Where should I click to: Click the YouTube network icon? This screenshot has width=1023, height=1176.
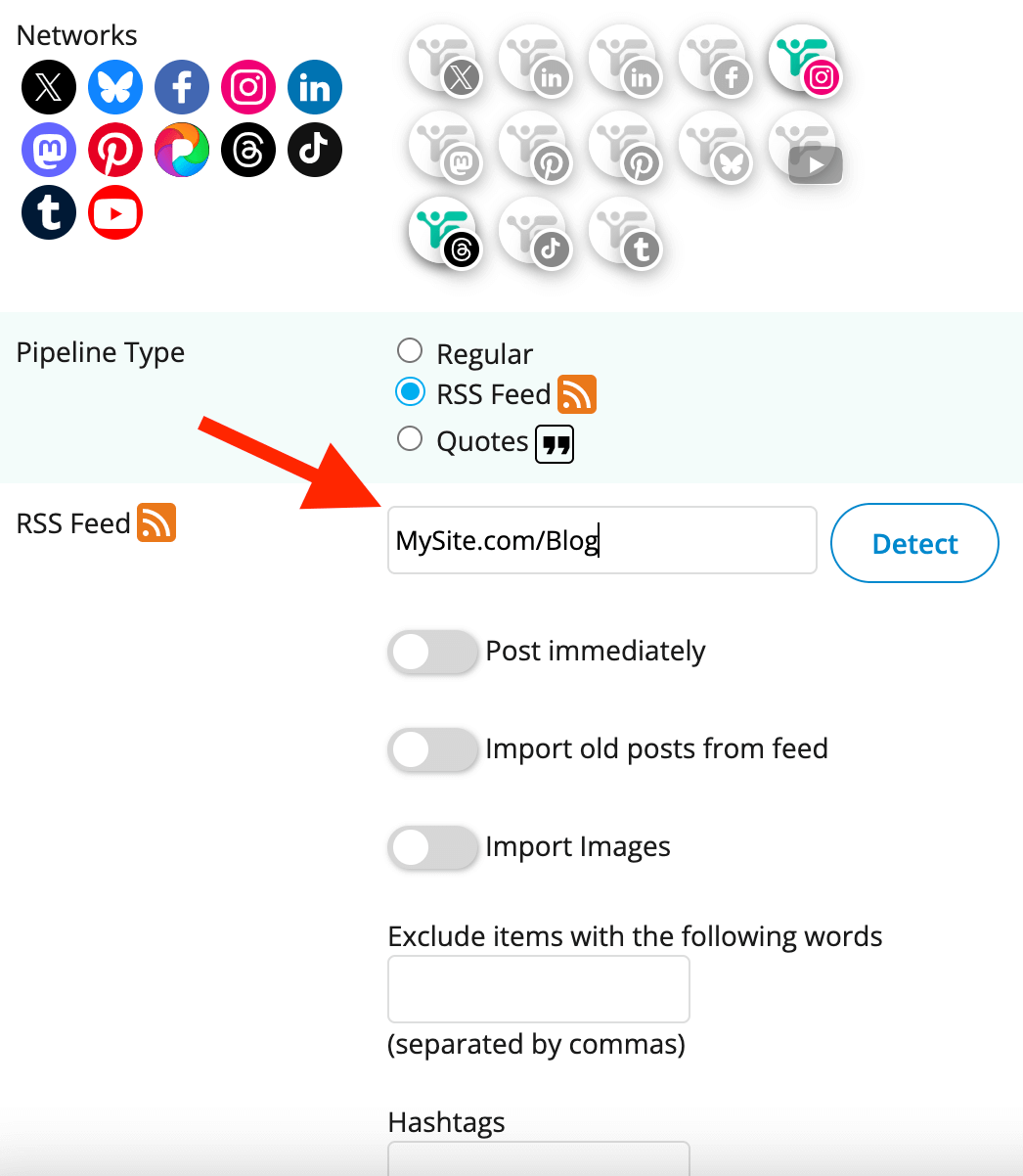(115, 212)
